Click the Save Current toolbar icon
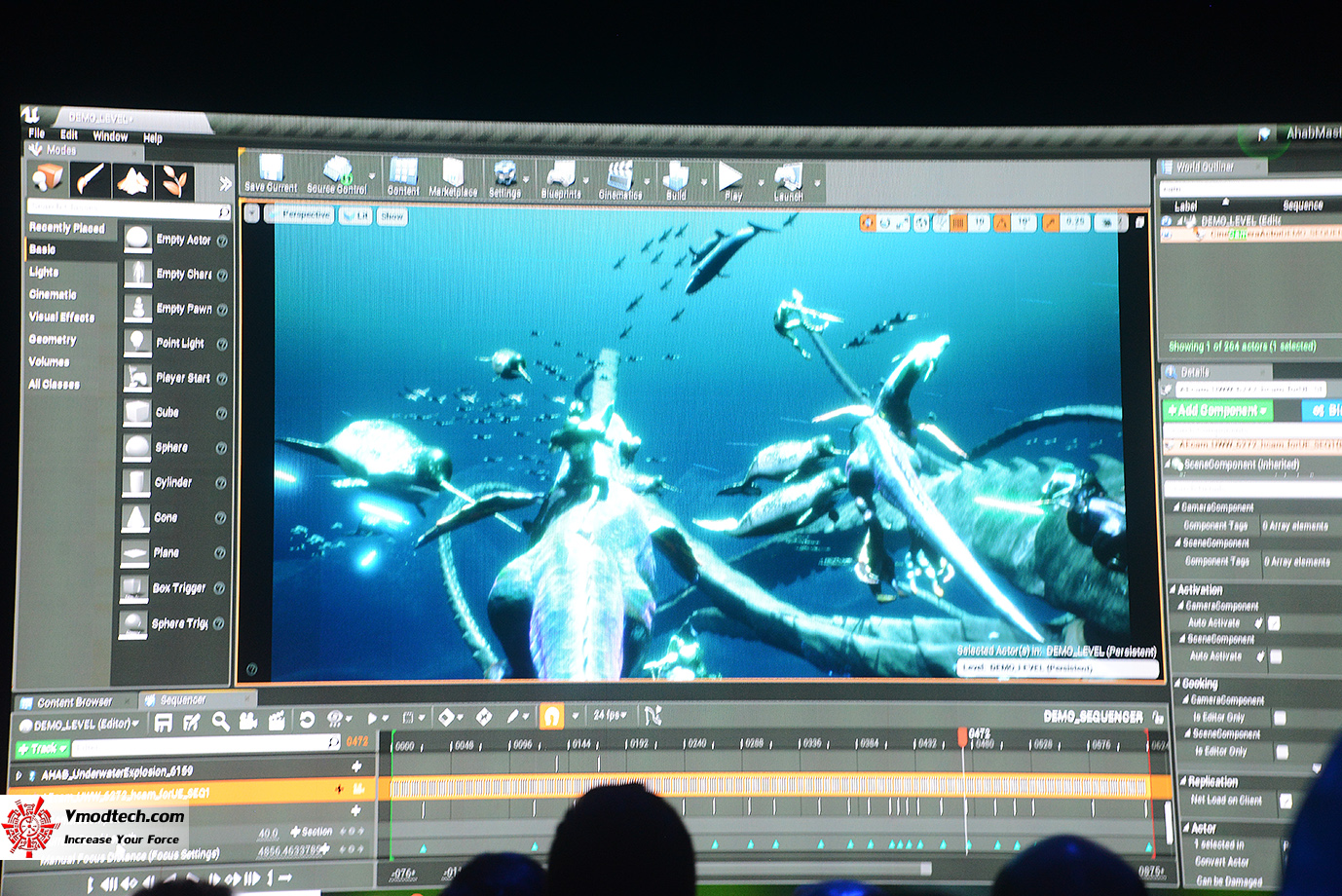This screenshot has height=896, width=1342. click(271, 171)
